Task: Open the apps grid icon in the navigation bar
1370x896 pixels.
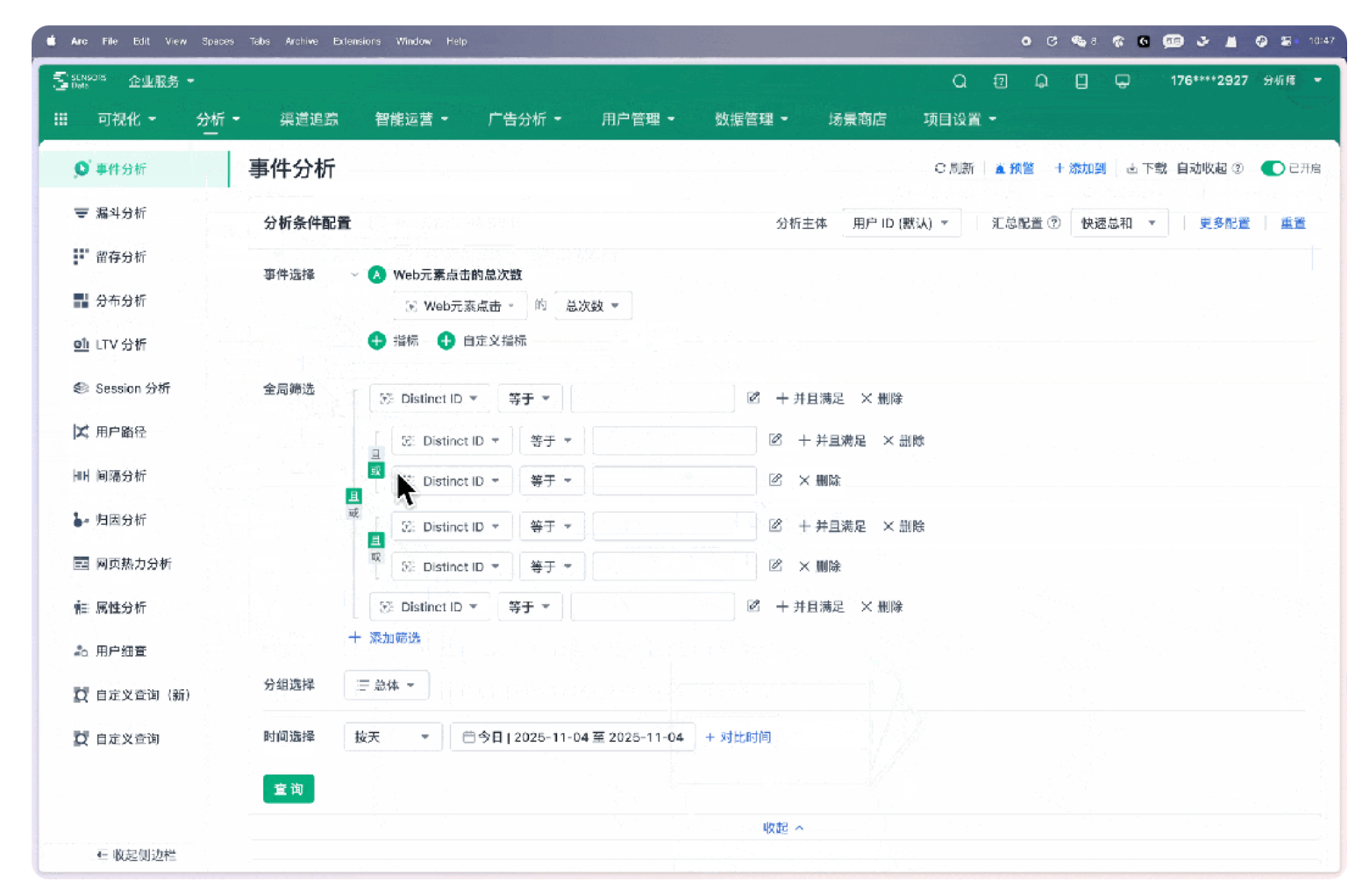Action: click(x=61, y=119)
